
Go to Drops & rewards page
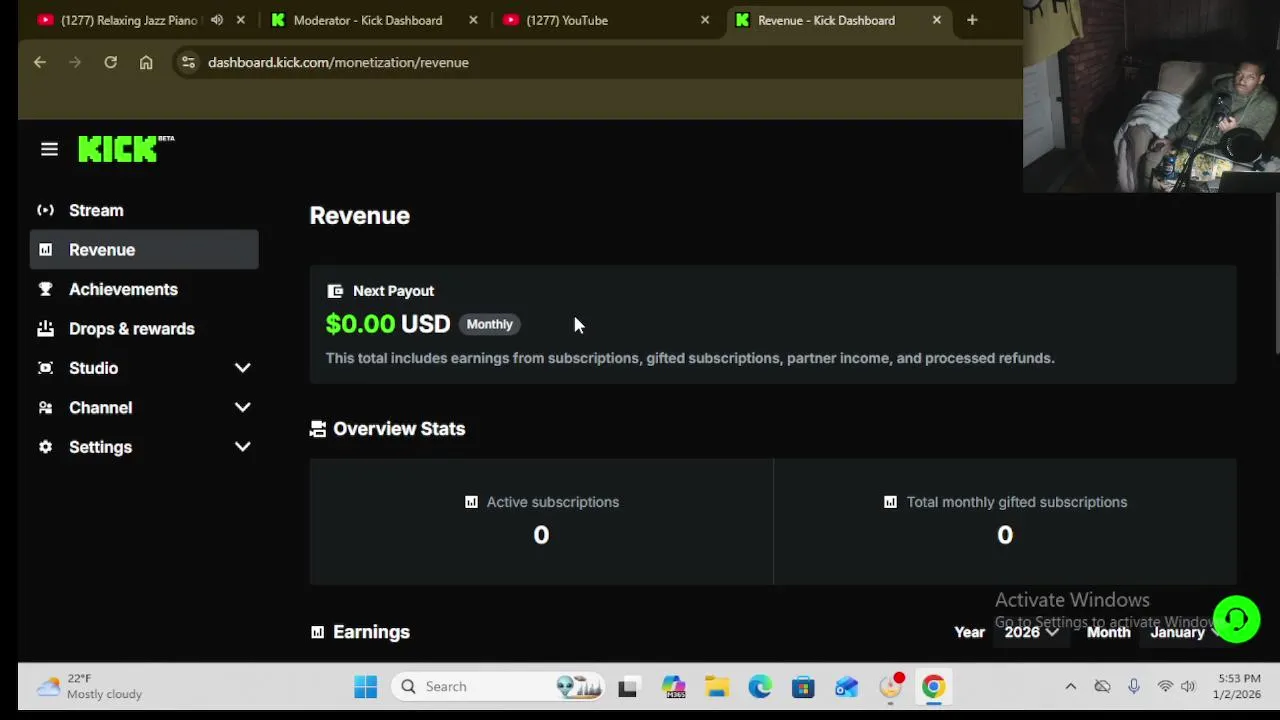pyautogui.click(x=131, y=329)
